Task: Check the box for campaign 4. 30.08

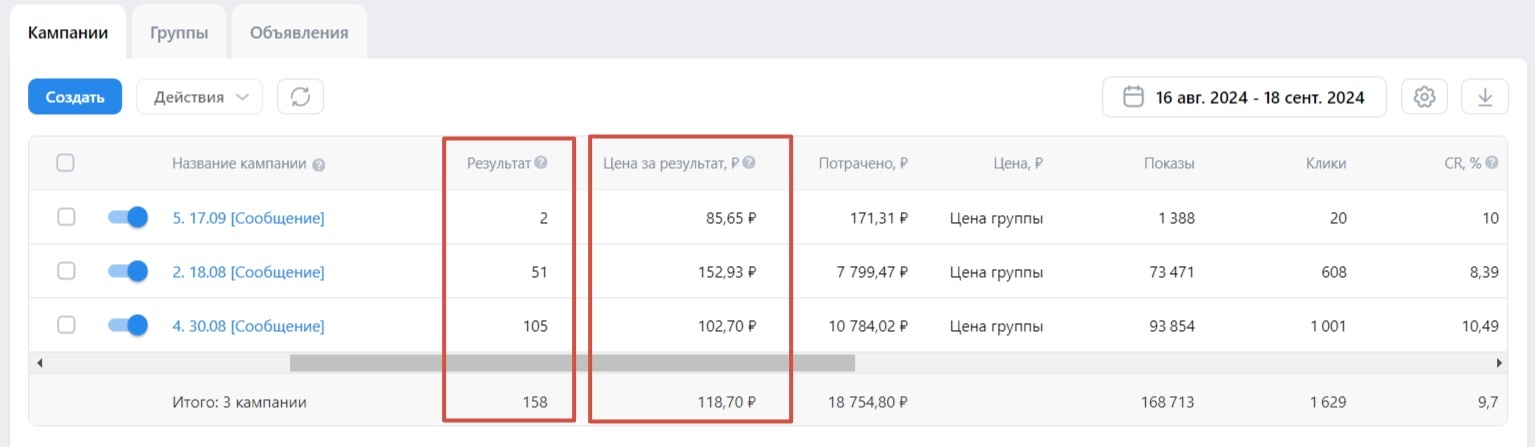Action: 65,325
